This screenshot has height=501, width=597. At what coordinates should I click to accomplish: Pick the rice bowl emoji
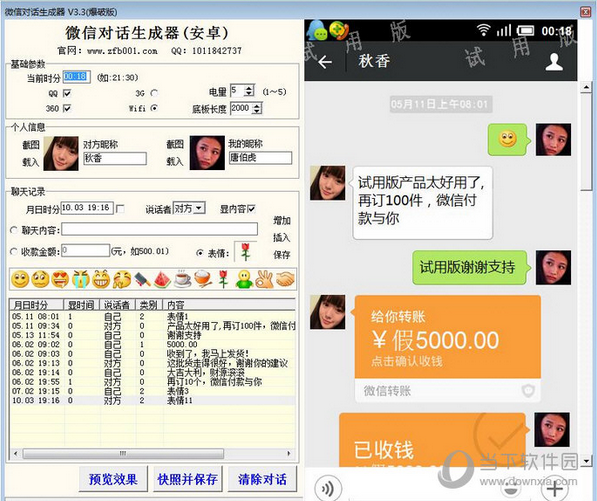203,279
